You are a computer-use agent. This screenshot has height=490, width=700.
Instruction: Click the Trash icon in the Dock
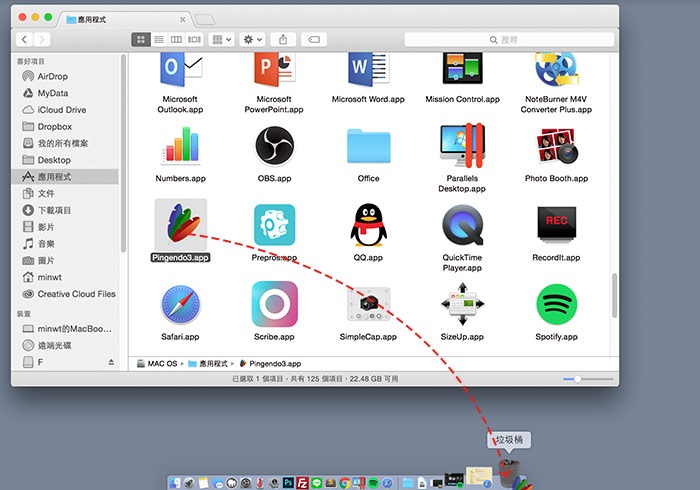pyautogui.click(x=509, y=473)
